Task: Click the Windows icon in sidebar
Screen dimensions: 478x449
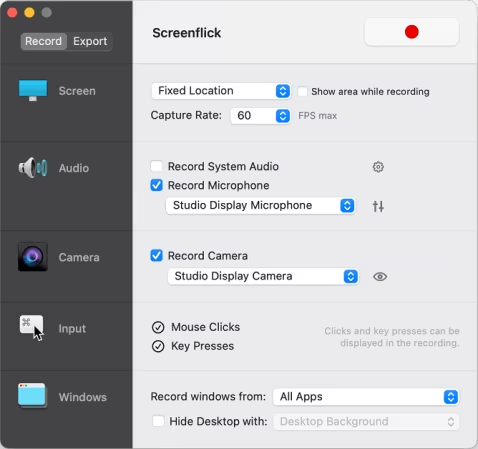Action: [x=32, y=396]
